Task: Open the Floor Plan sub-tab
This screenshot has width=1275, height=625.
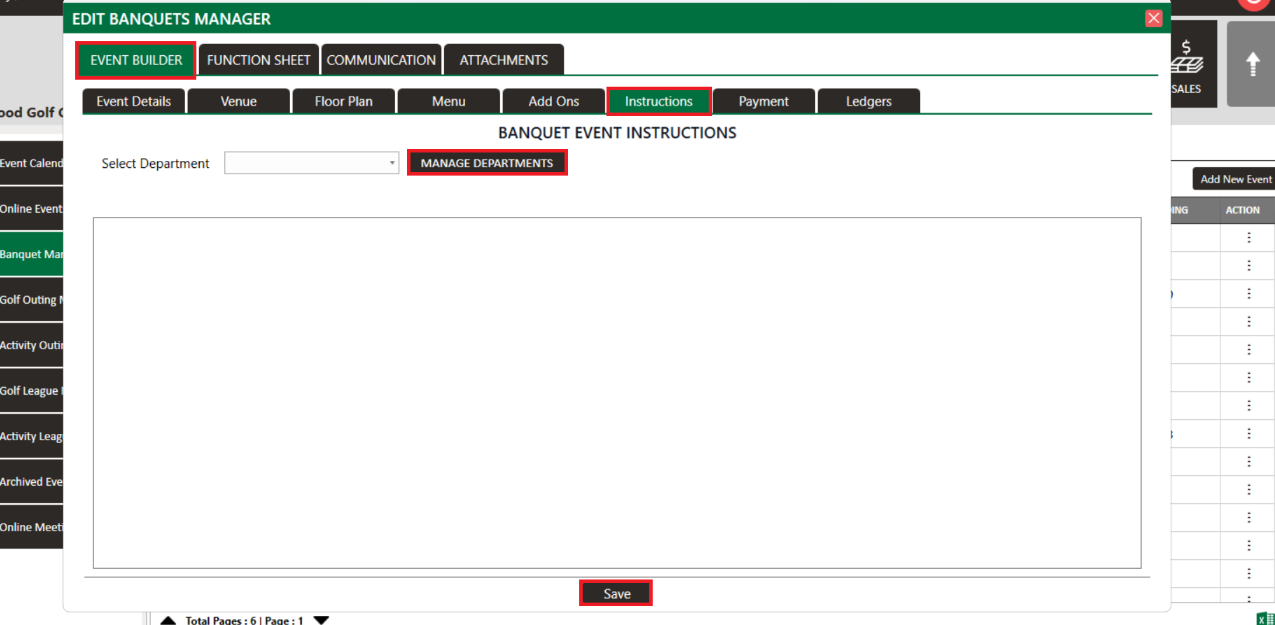Action: click(x=343, y=101)
